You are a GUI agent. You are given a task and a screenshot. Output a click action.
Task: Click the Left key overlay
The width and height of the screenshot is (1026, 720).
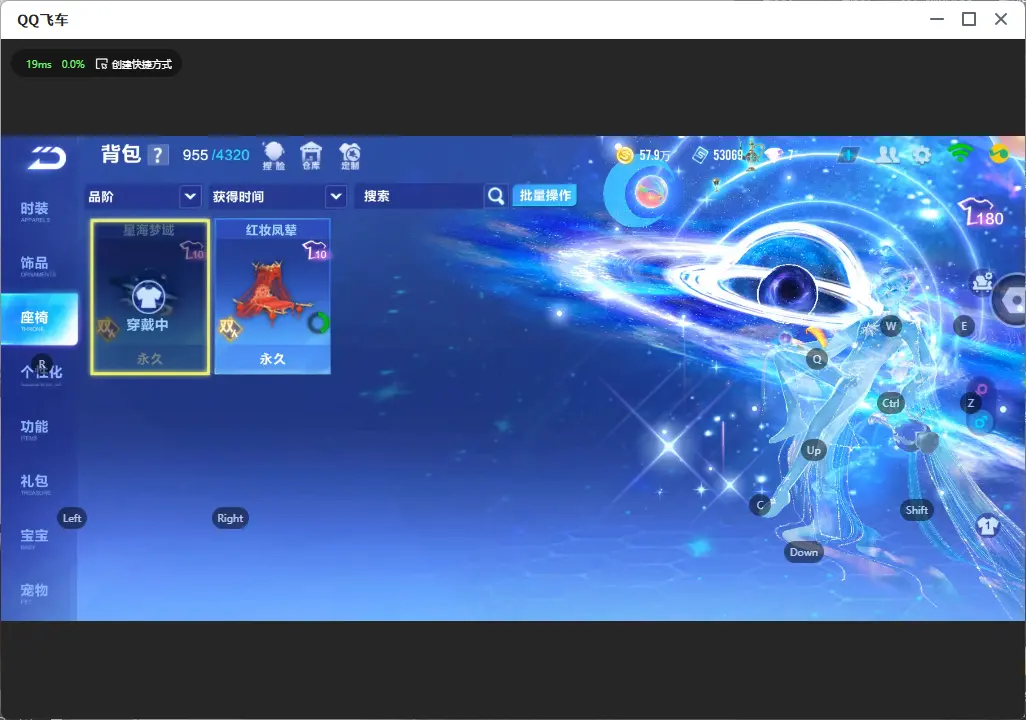pyautogui.click(x=72, y=518)
